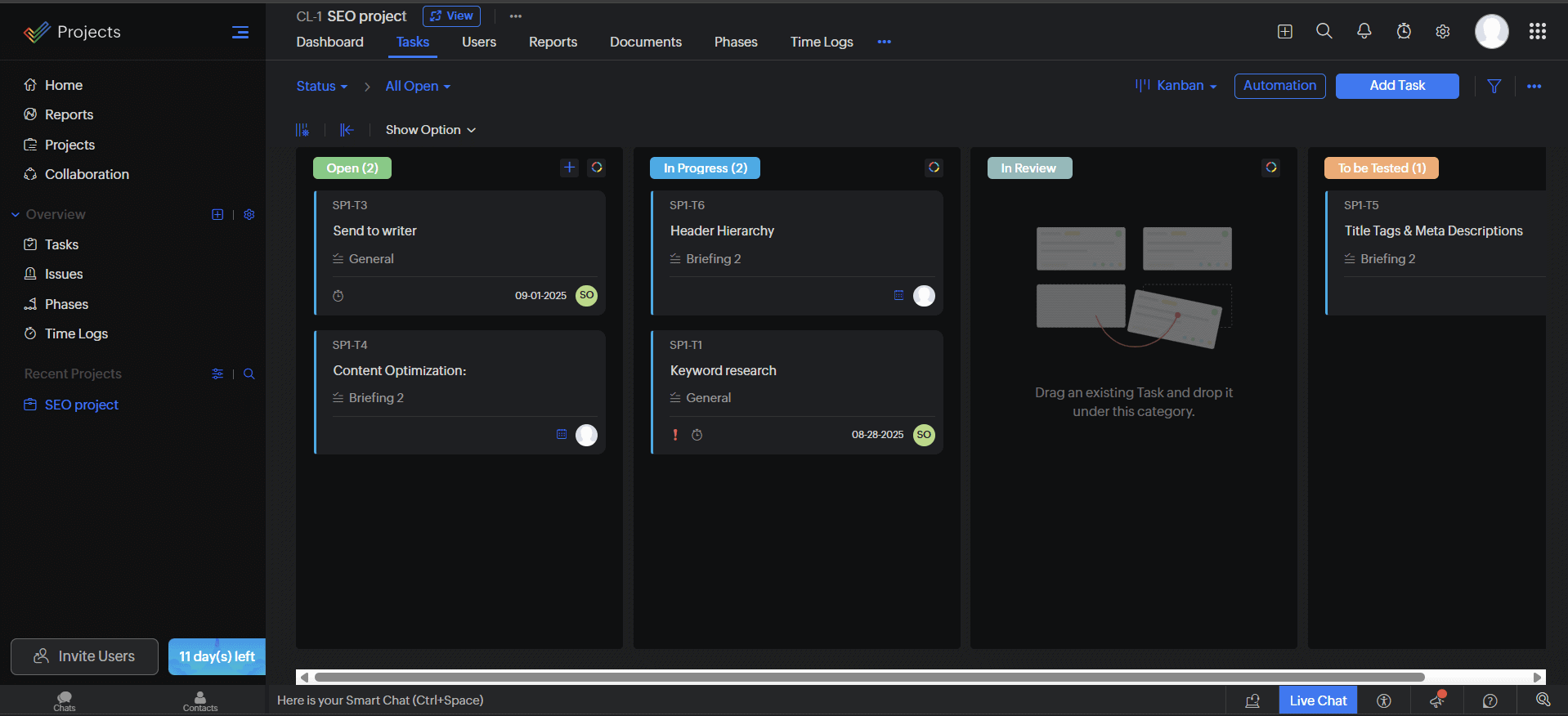The width and height of the screenshot is (1568, 716).
Task: Open the timer stopwatch icon in header
Action: (1404, 31)
